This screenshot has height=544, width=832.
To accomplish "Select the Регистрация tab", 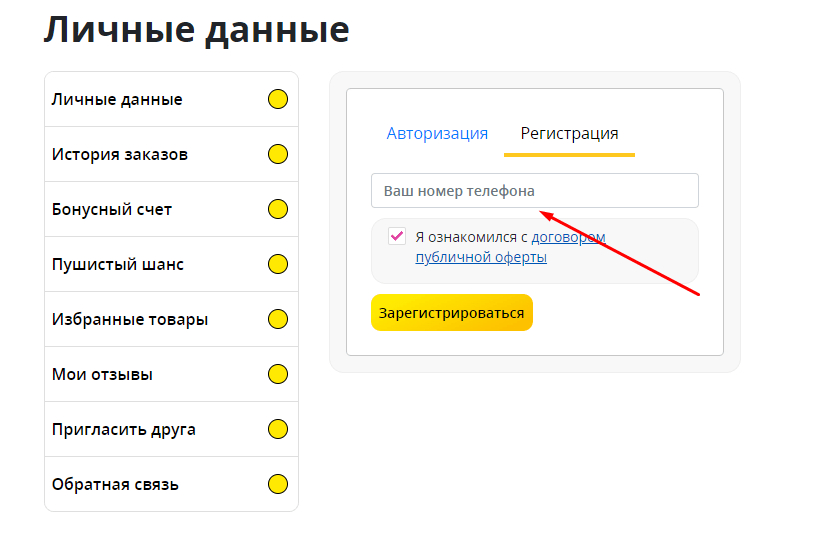I will click(569, 134).
